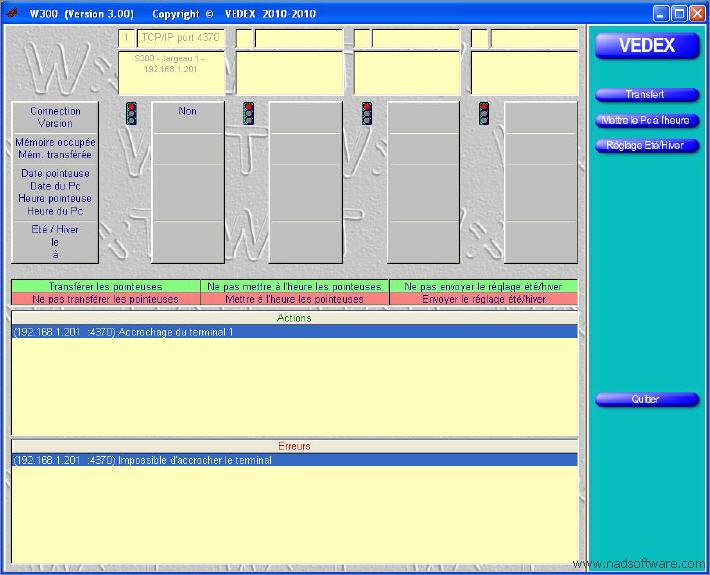Start the Transfert operation

click(647, 95)
